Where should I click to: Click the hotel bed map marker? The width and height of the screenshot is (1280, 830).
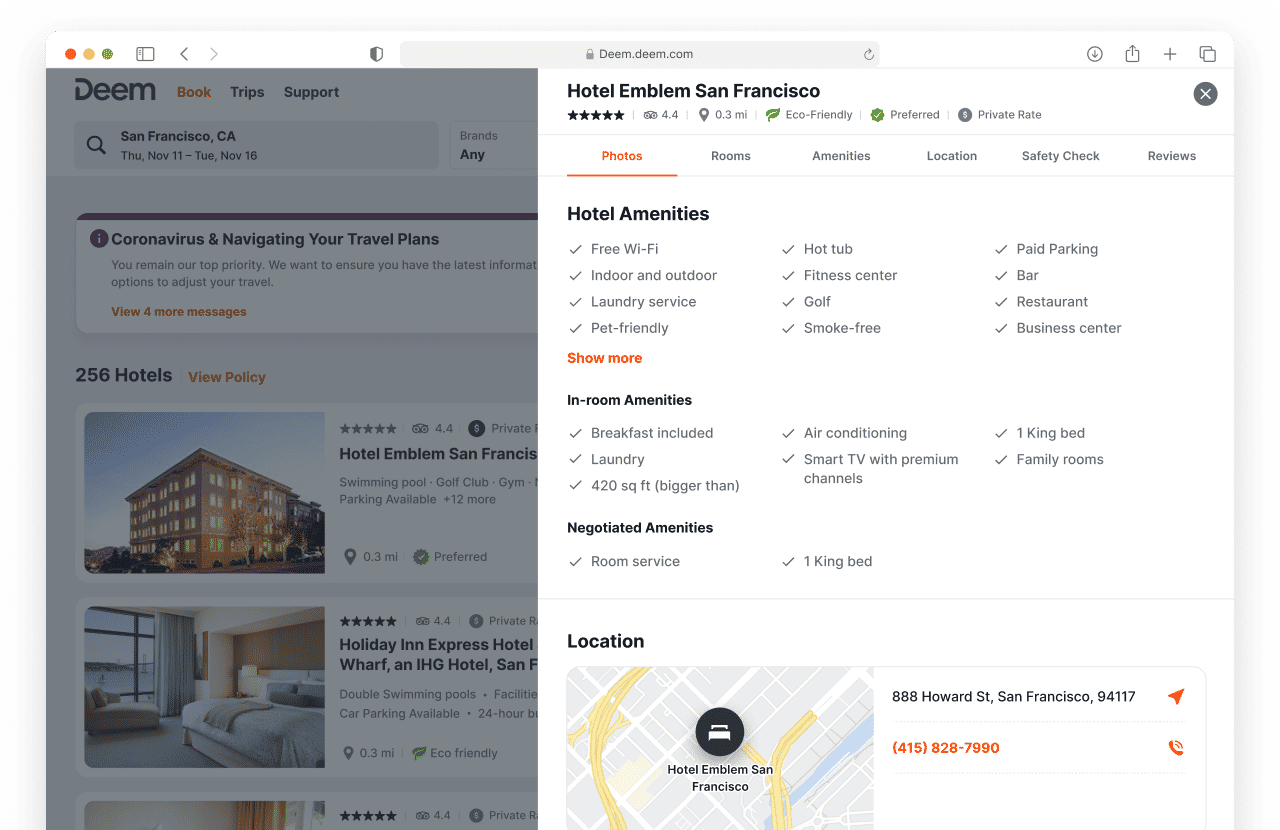720,732
